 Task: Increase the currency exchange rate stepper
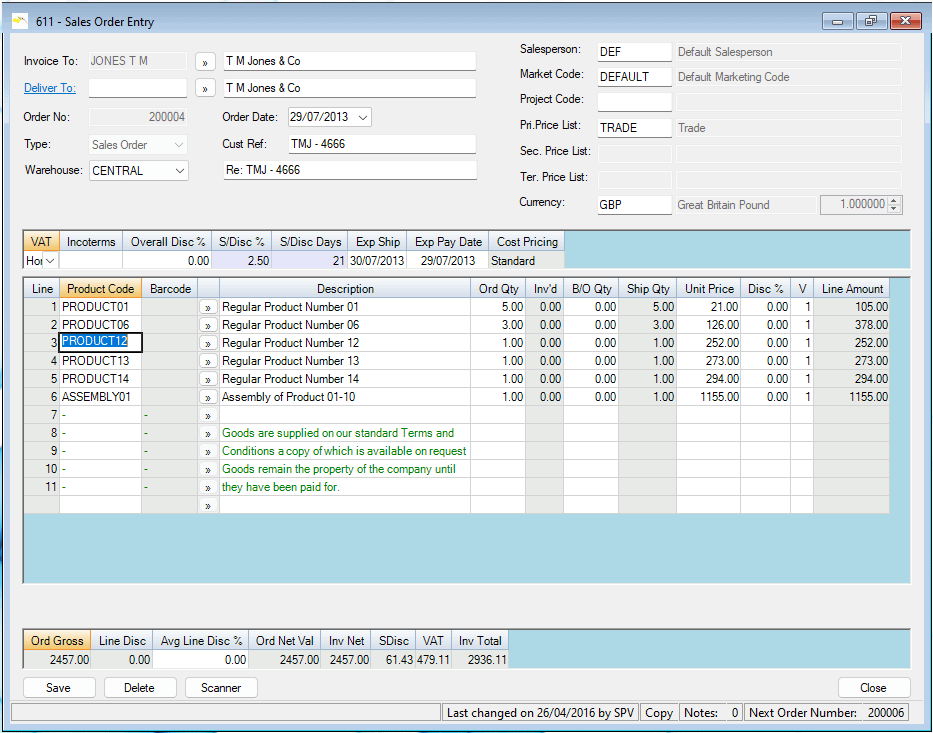tap(894, 200)
